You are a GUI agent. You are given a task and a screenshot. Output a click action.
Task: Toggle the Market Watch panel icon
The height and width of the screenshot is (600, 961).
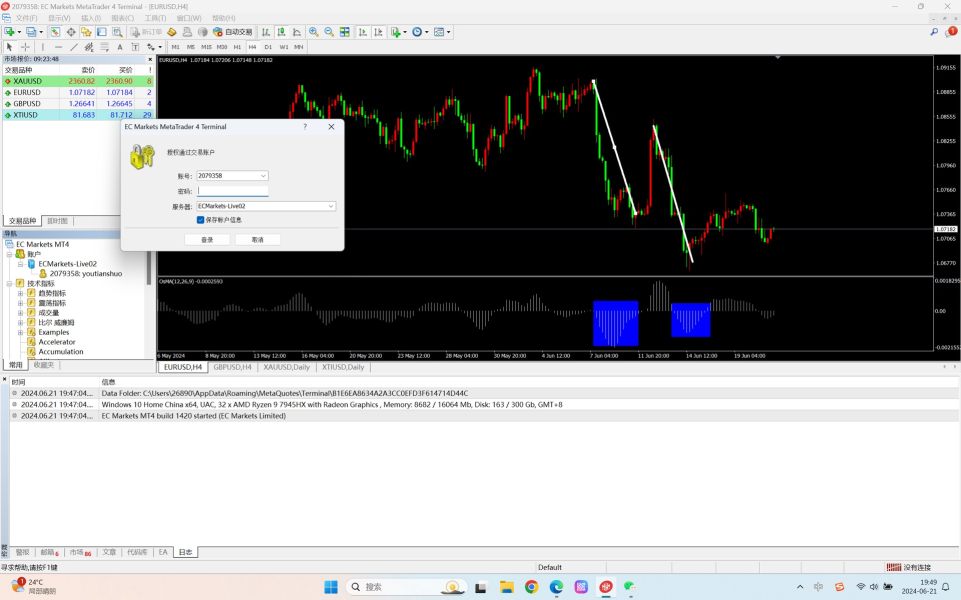[x=55, y=32]
